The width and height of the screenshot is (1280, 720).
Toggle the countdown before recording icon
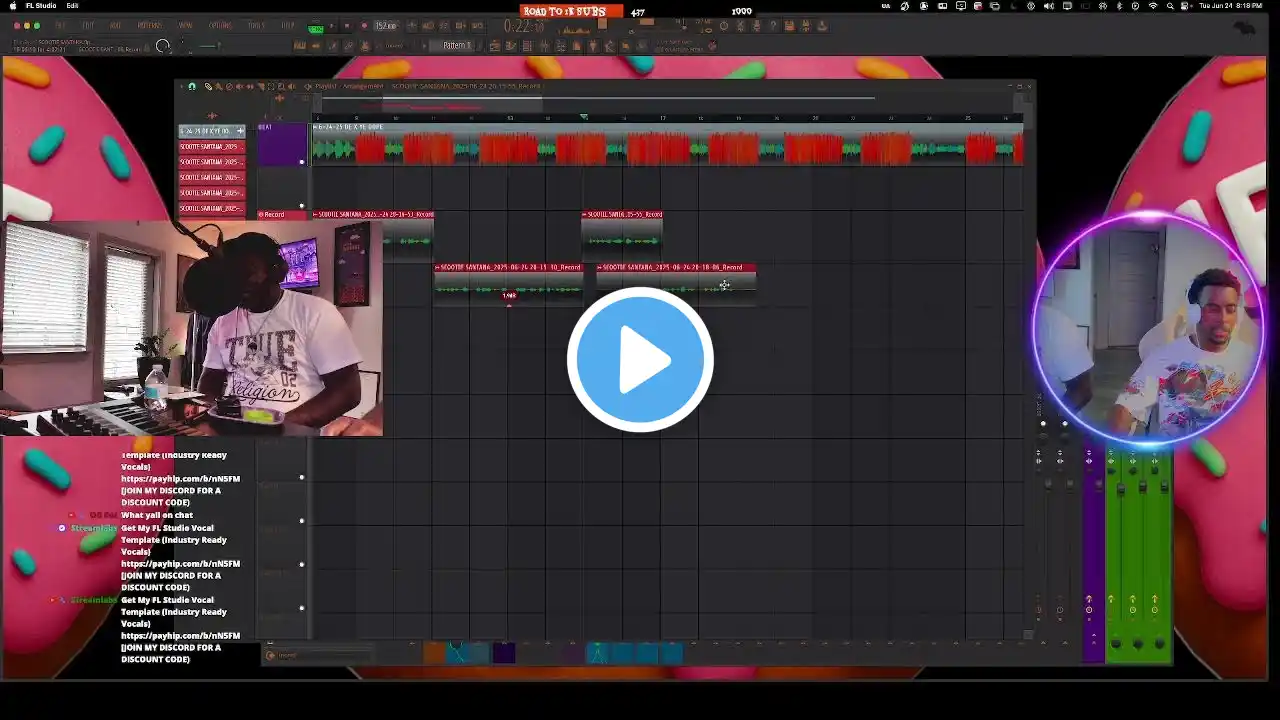point(443,27)
